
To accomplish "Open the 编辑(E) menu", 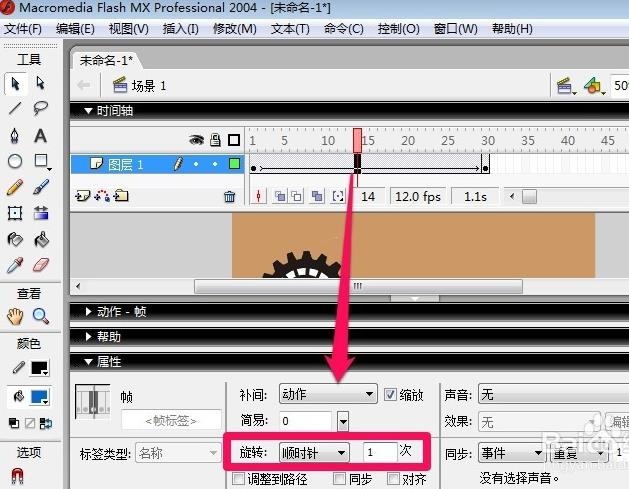I will coord(75,29).
